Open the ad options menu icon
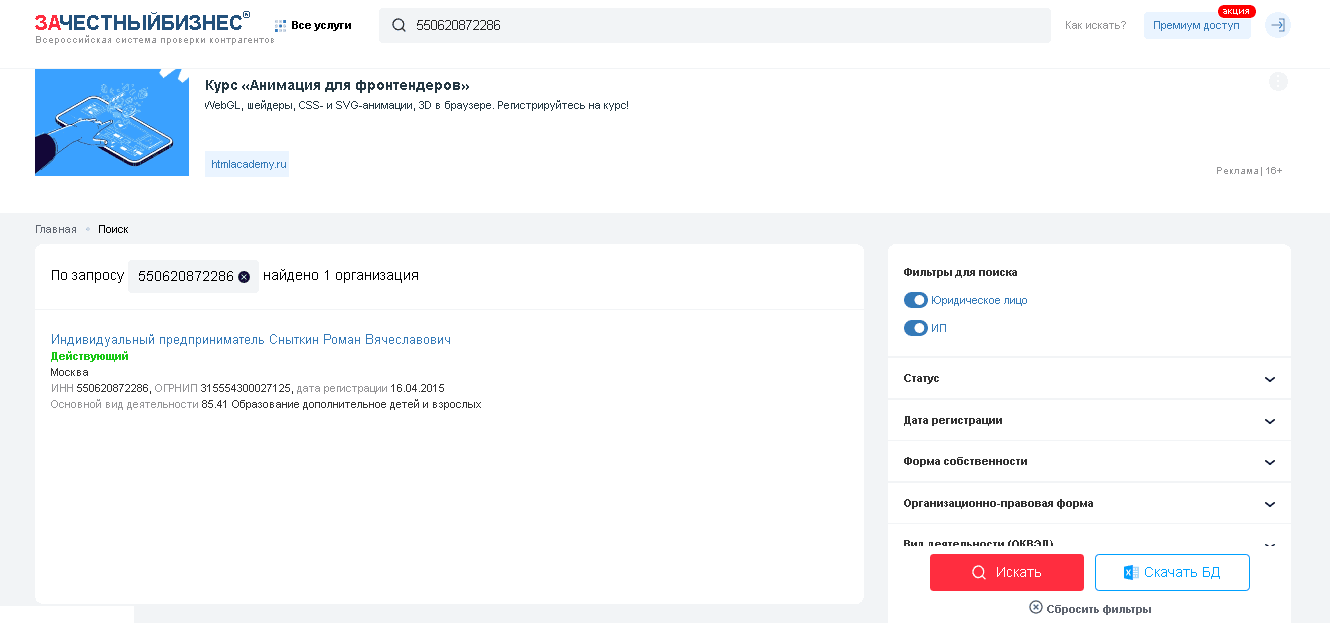 click(x=1278, y=82)
